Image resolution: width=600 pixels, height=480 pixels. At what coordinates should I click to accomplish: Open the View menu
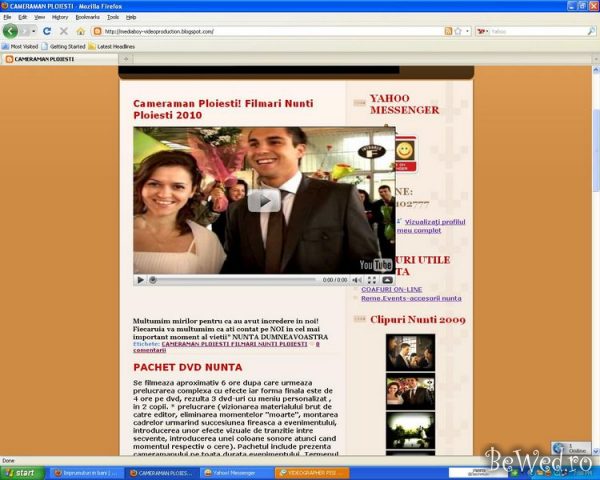coord(39,17)
